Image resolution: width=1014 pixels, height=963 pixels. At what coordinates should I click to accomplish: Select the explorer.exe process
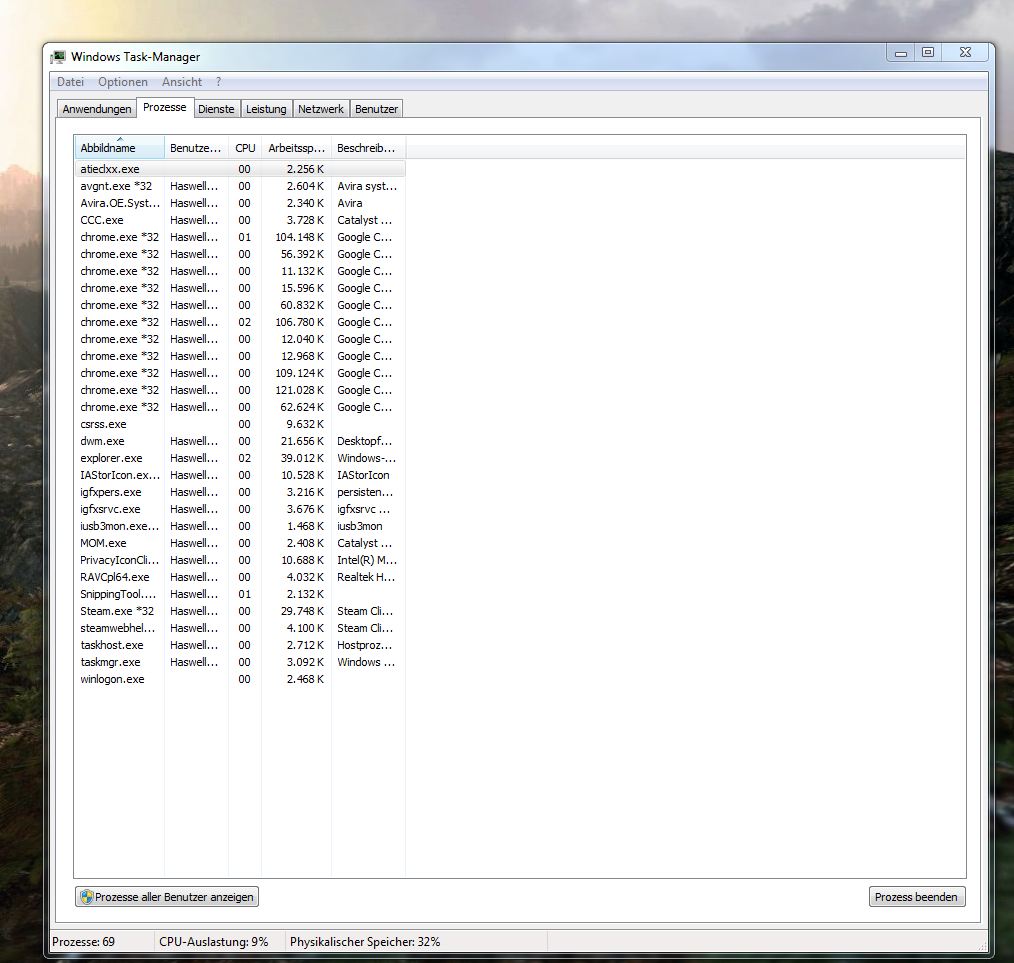pyautogui.click(x=240, y=458)
